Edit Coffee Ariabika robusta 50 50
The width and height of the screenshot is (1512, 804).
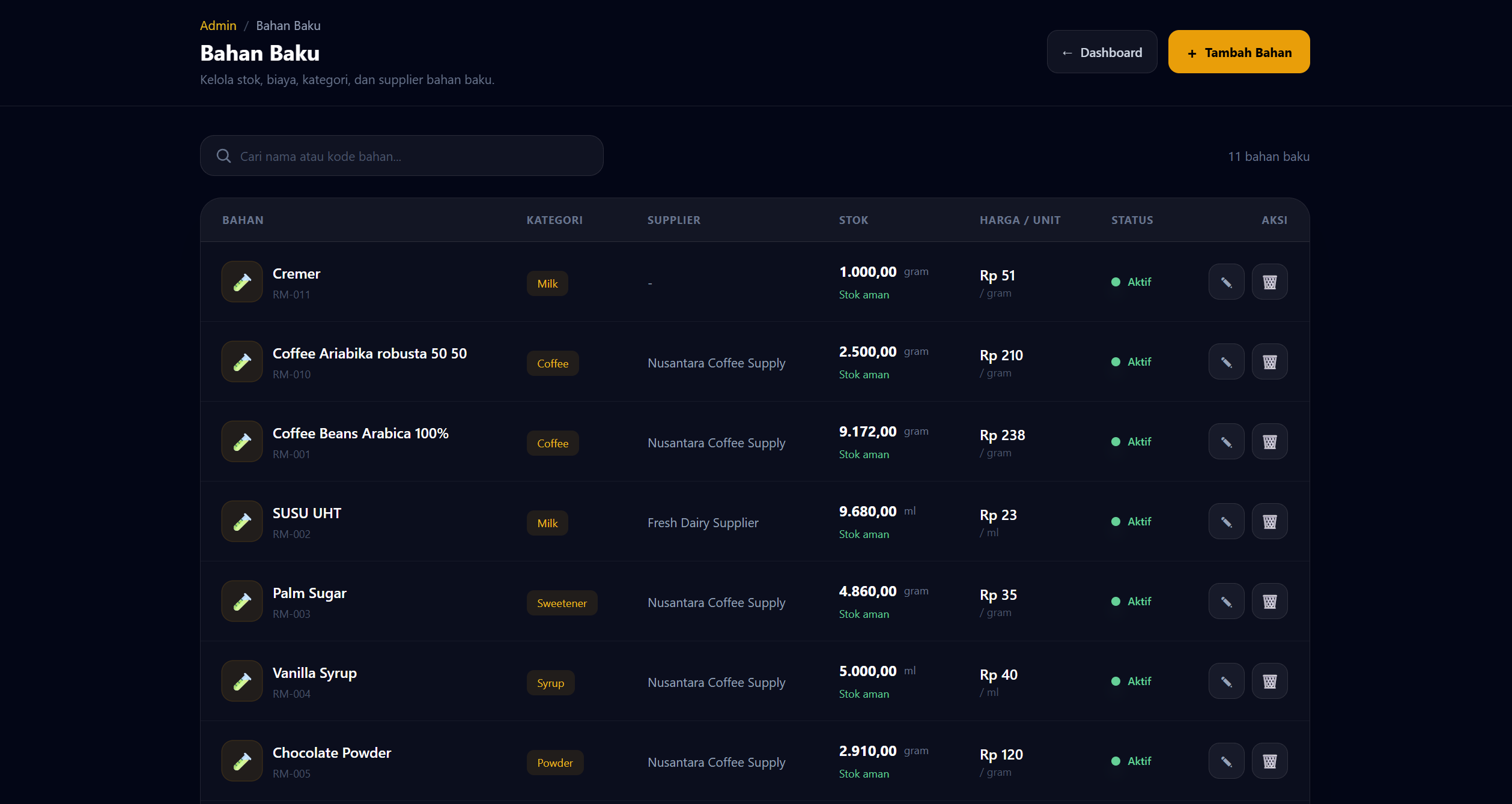coord(1226,361)
